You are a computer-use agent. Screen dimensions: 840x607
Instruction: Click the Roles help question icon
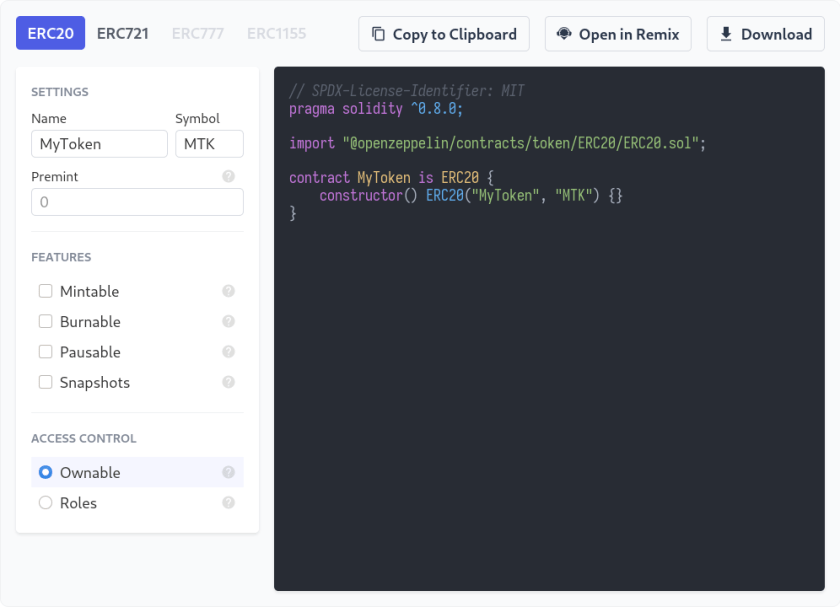click(229, 503)
